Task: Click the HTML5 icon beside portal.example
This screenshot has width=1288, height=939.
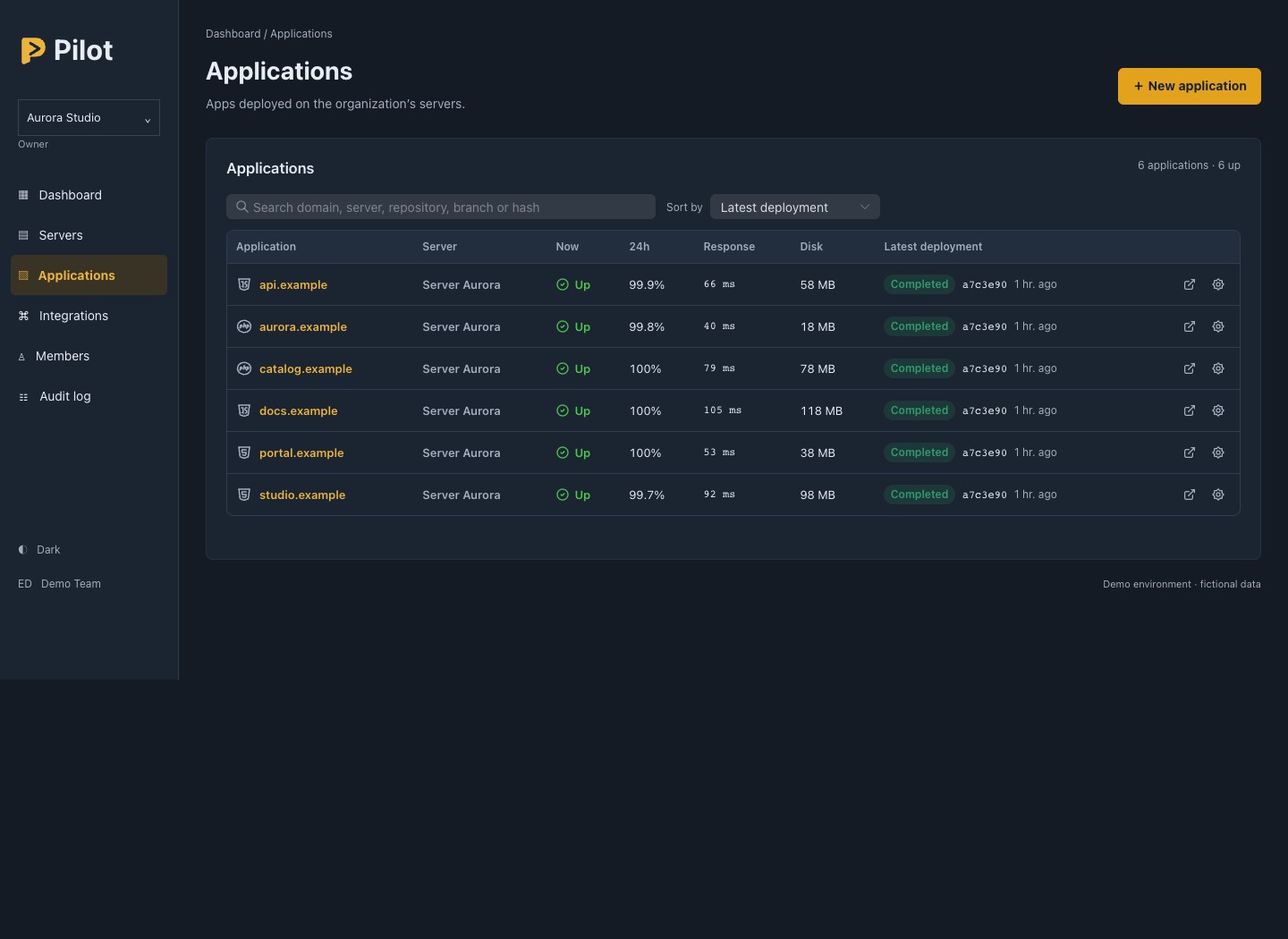Action: coord(244,453)
